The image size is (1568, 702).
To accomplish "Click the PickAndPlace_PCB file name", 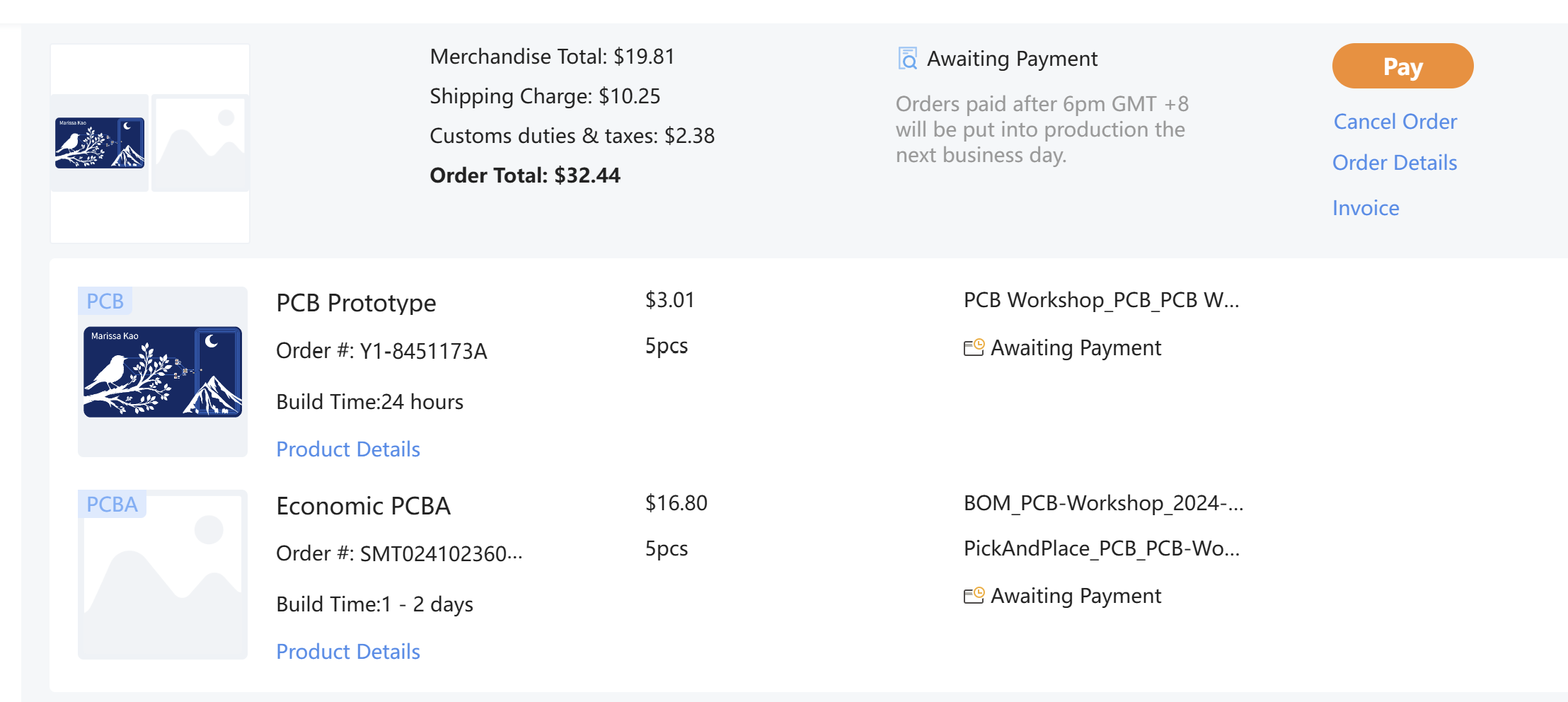I will coord(1101,548).
